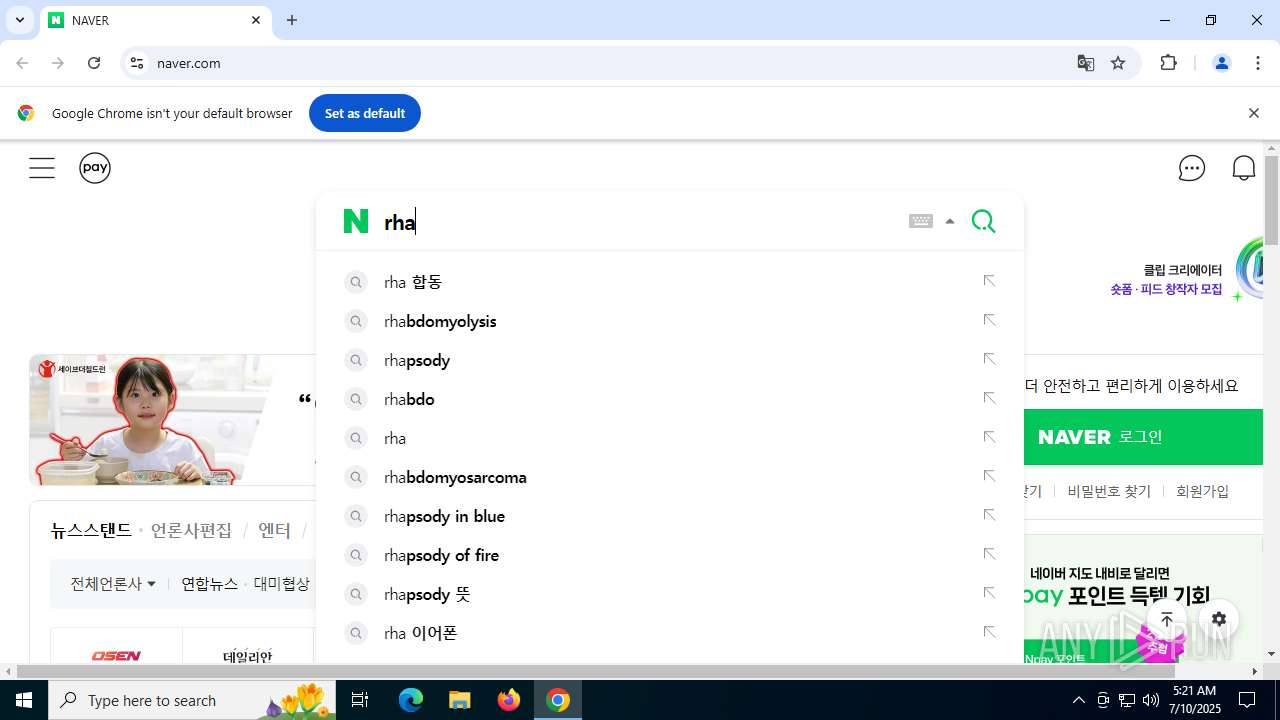Open the Save the Children banner ad

pos(172,419)
